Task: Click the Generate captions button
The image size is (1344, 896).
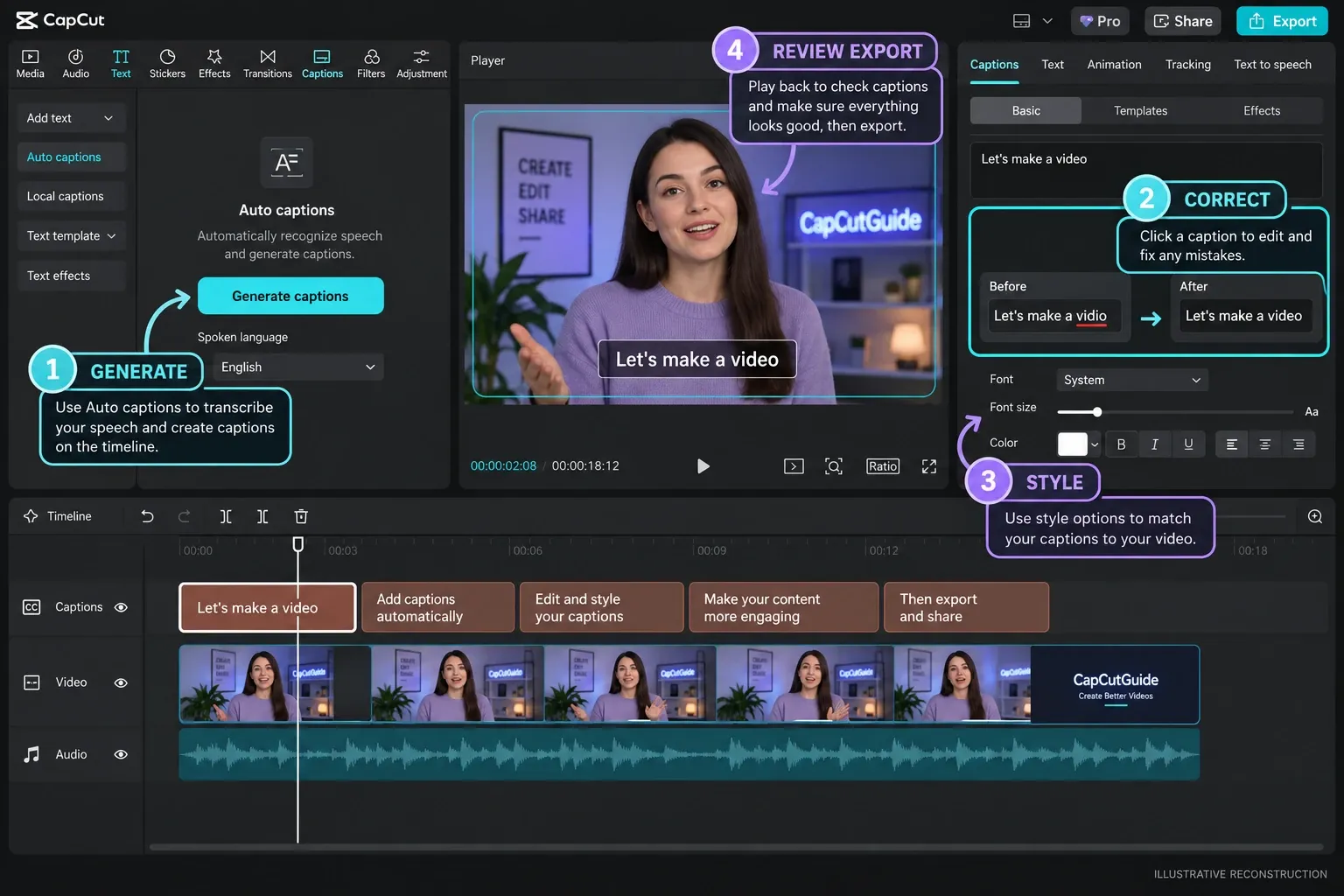Action: coord(290,296)
